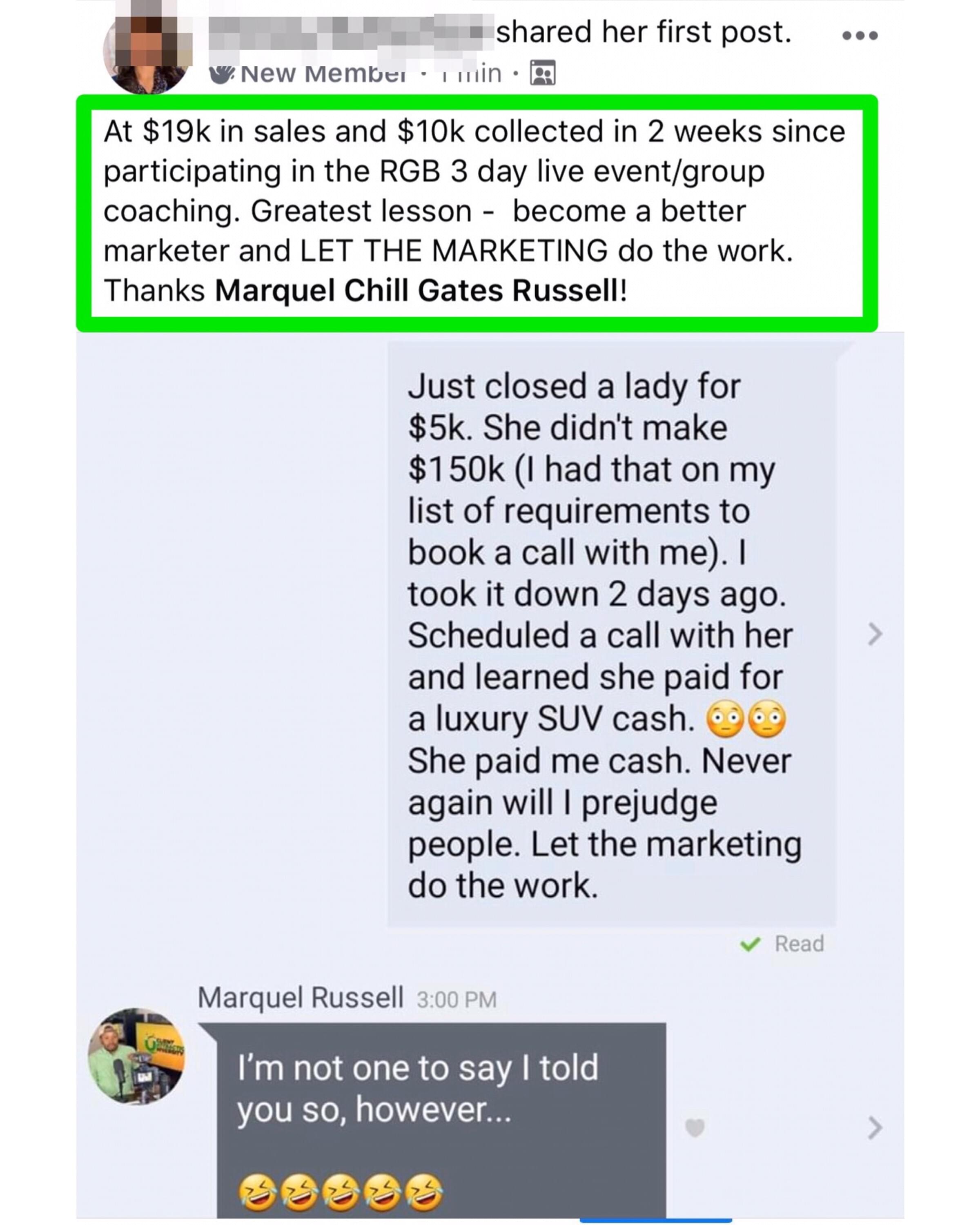
Task: Click the Read receipt label
Action: (799, 944)
